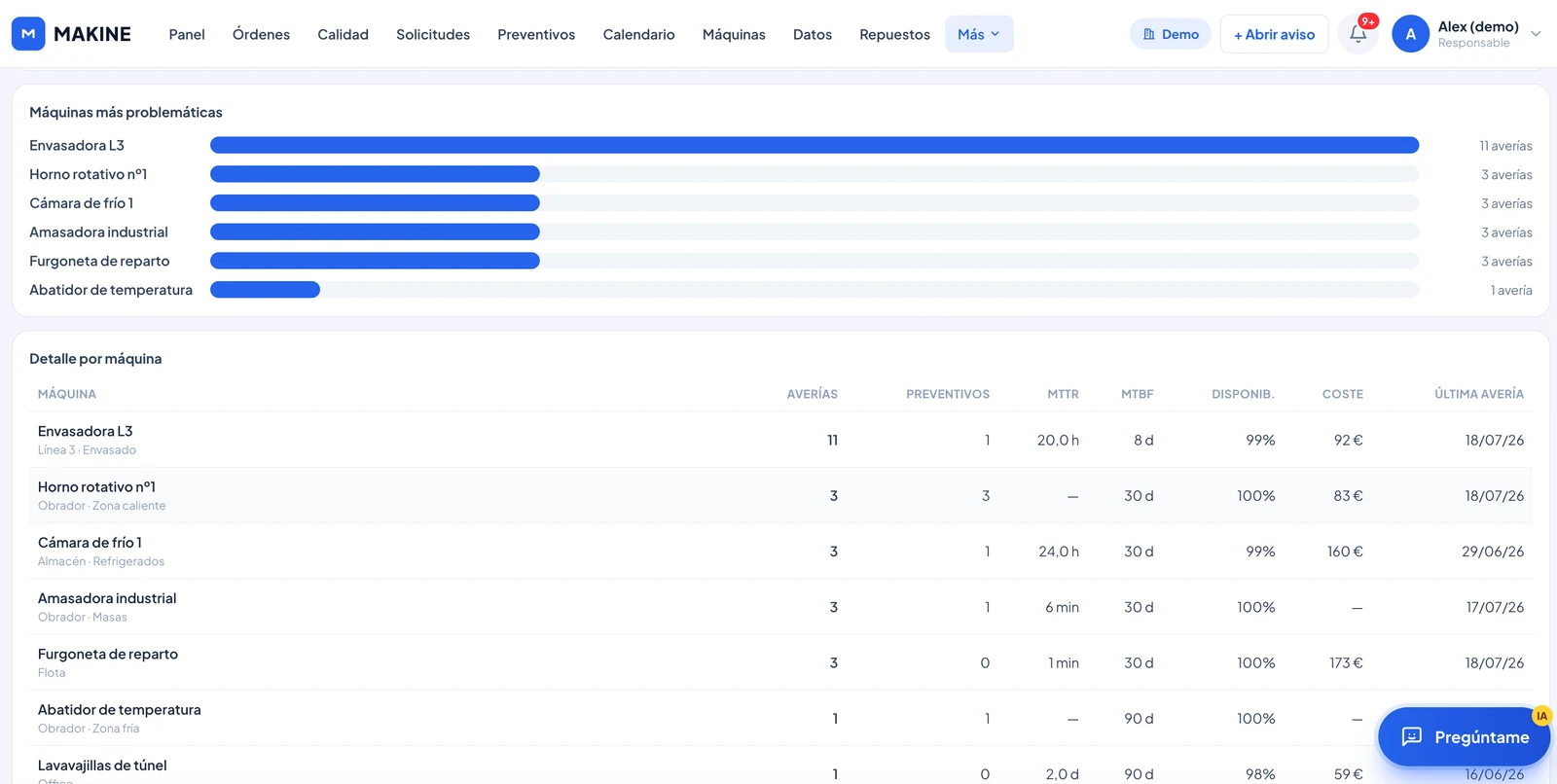The width and height of the screenshot is (1557, 784).
Task: Click the MAKINE logo icon
Action: point(28,34)
